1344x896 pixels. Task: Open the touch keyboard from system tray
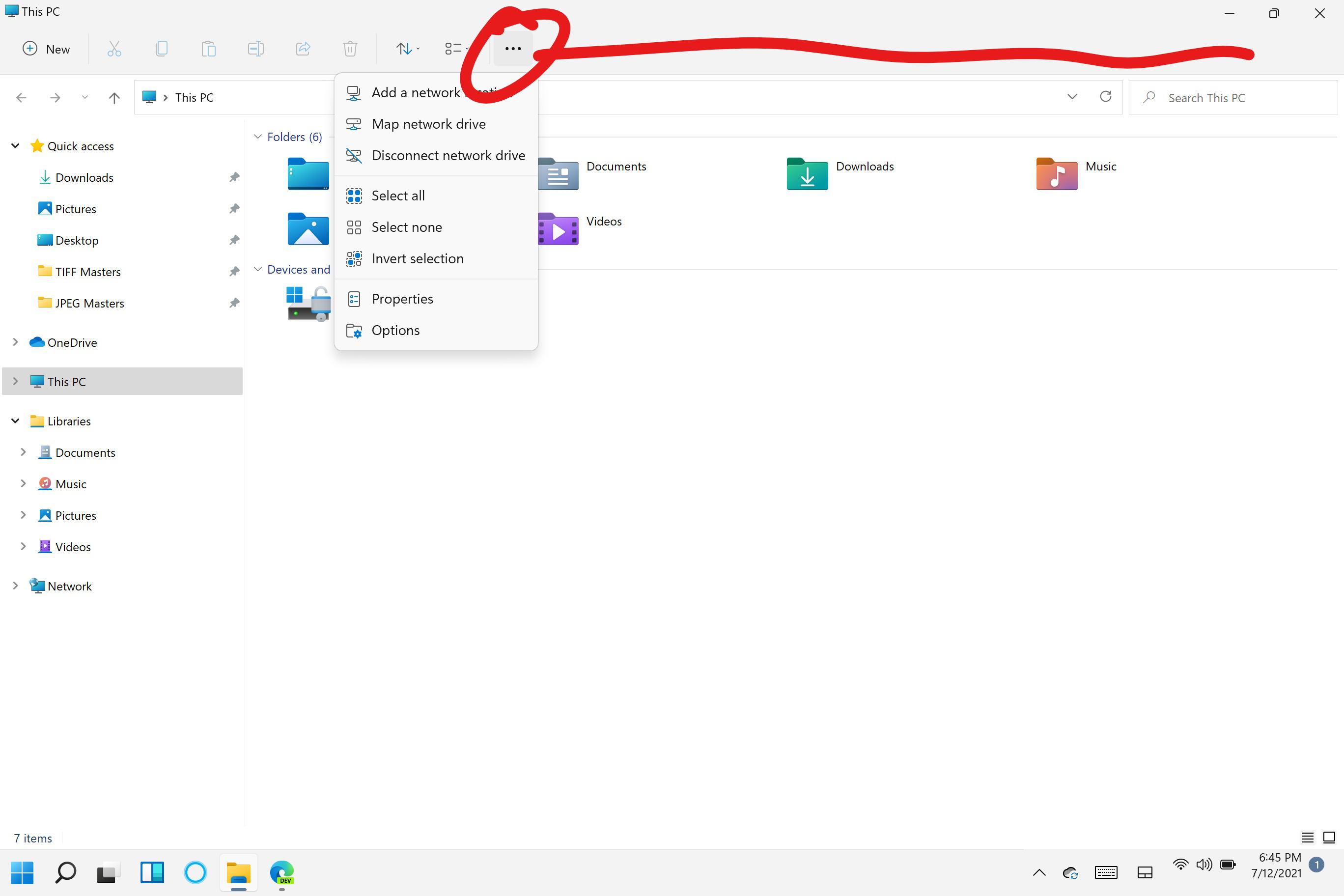pos(1106,872)
